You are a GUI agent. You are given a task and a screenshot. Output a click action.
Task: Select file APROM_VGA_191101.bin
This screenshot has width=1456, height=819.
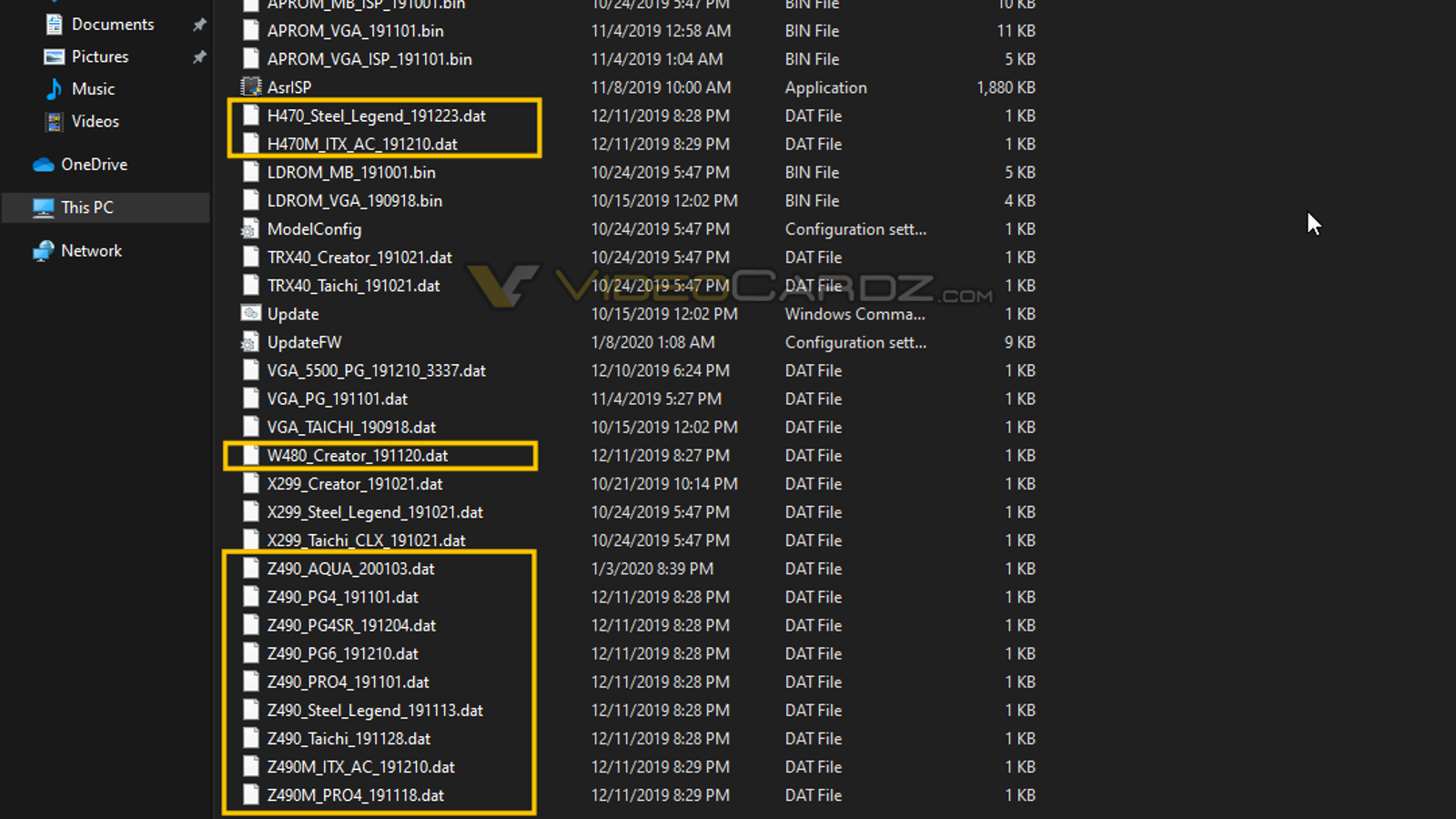[x=356, y=31]
